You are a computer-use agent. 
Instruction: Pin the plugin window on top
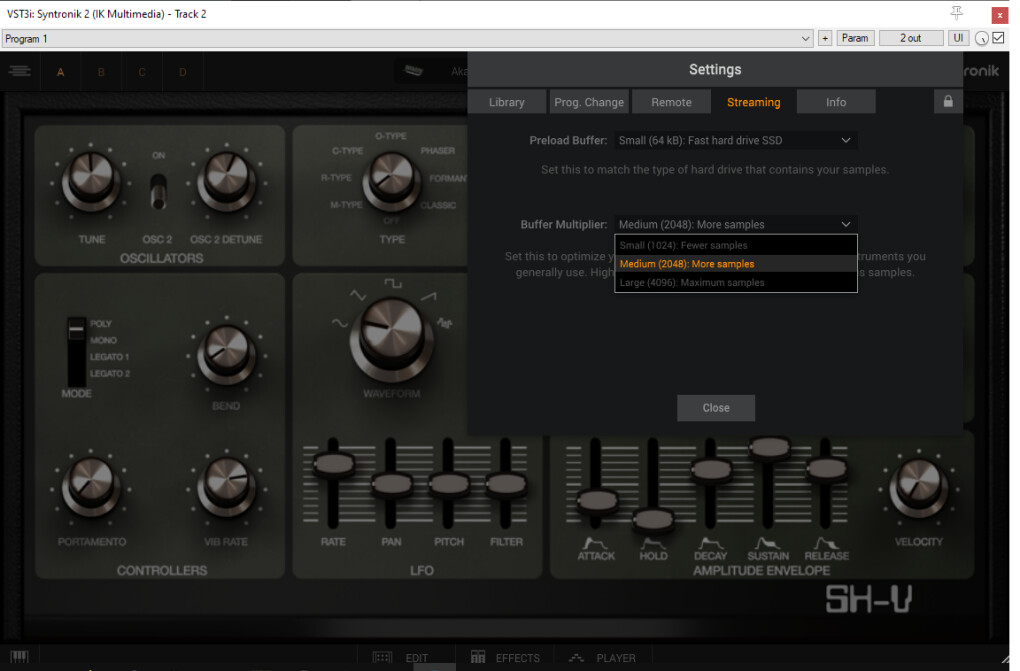[956, 13]
